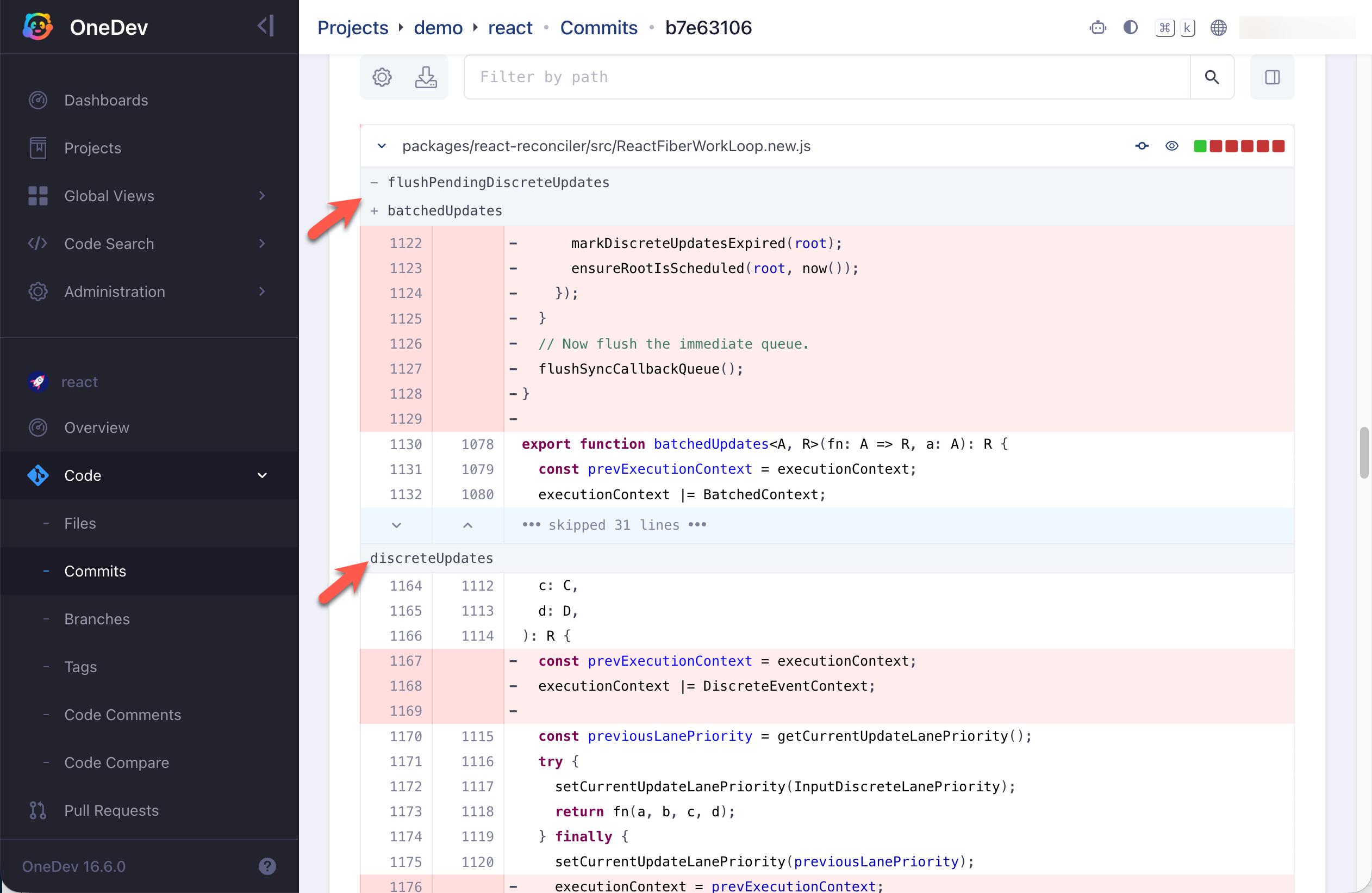The width and height of the screenshot is (1372, 893).
Task: Expand Global Views submenu chevron
Action: coord(263,196)
